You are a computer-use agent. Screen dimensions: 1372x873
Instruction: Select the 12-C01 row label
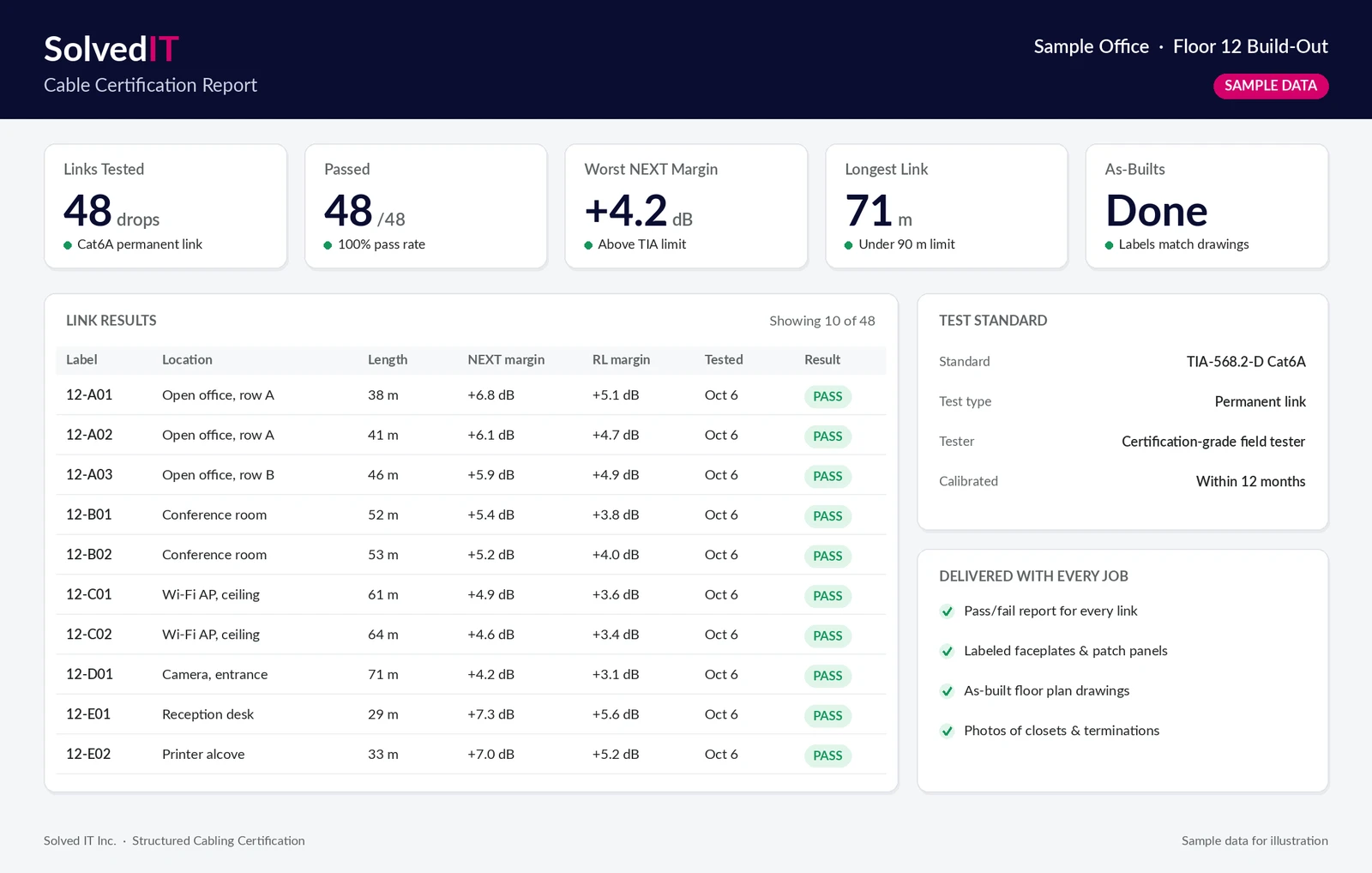[89, 594]
